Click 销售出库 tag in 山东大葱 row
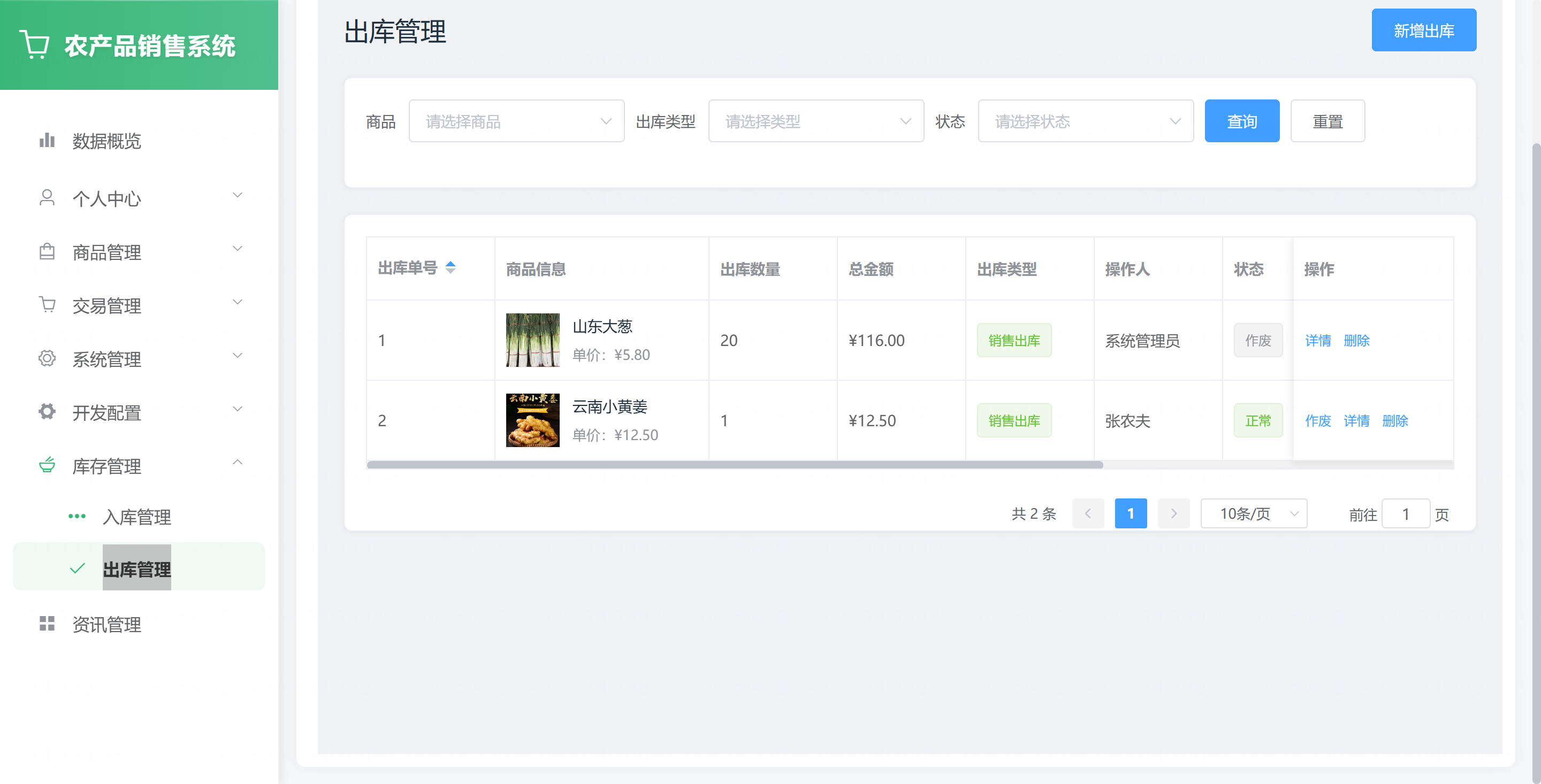This screenshot has width=1541, height=784. pyautogui.click(x=1014, y=341)
